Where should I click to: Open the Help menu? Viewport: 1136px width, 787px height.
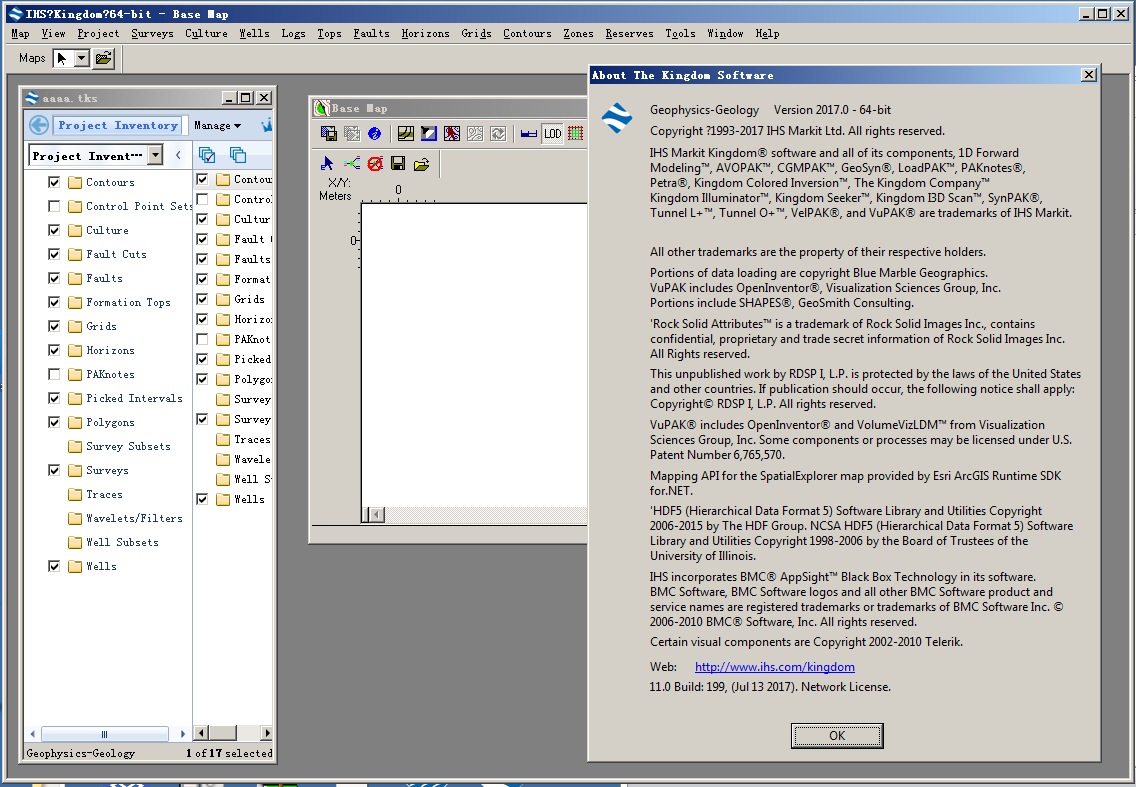click(767, 33)
